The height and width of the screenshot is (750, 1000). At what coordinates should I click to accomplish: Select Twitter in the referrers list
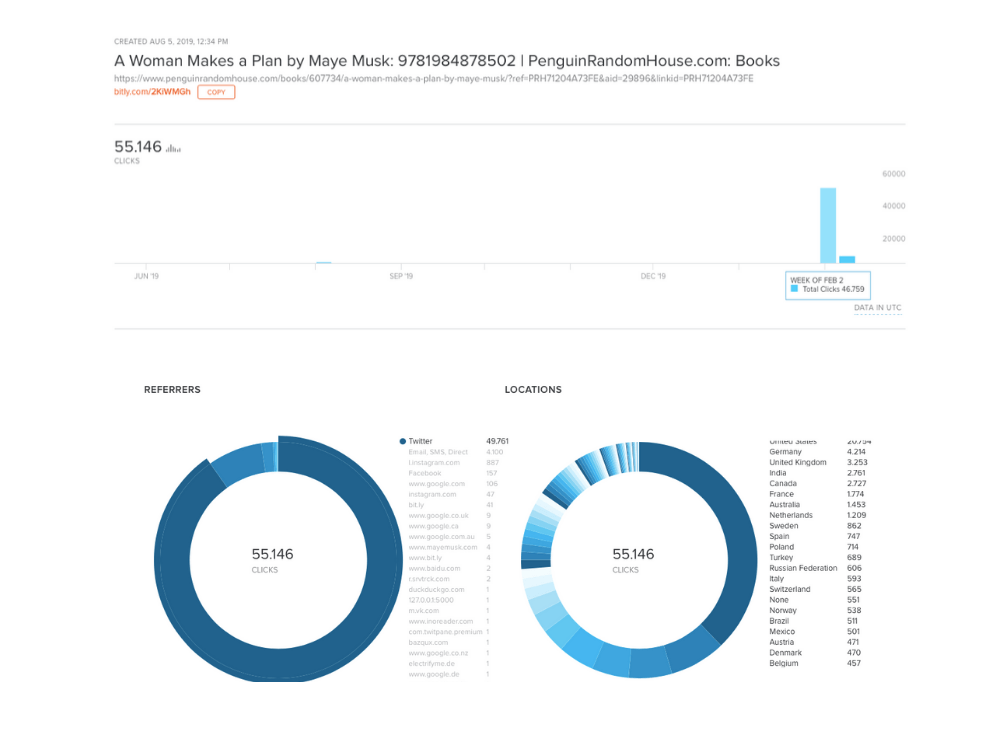coord(421,441)
